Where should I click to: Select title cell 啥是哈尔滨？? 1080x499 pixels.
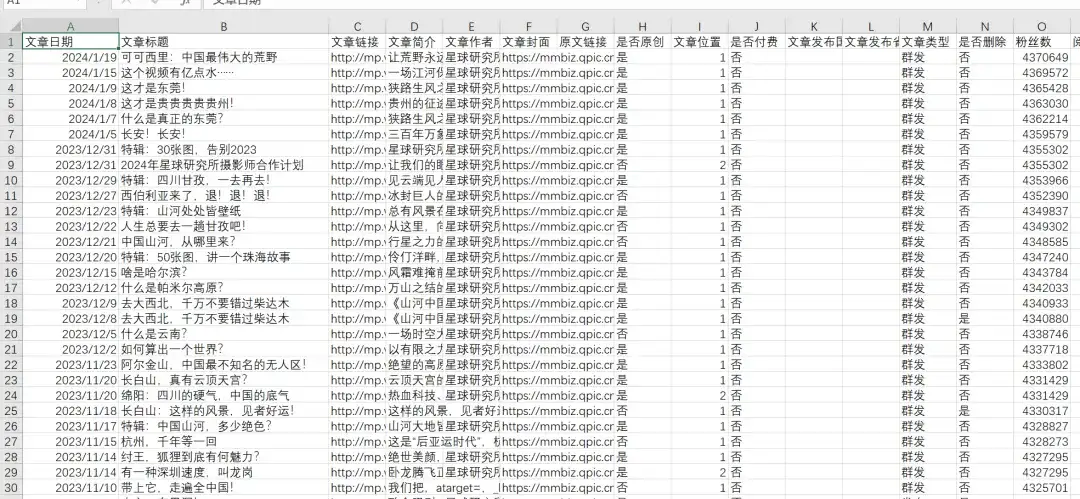[224, 272]
